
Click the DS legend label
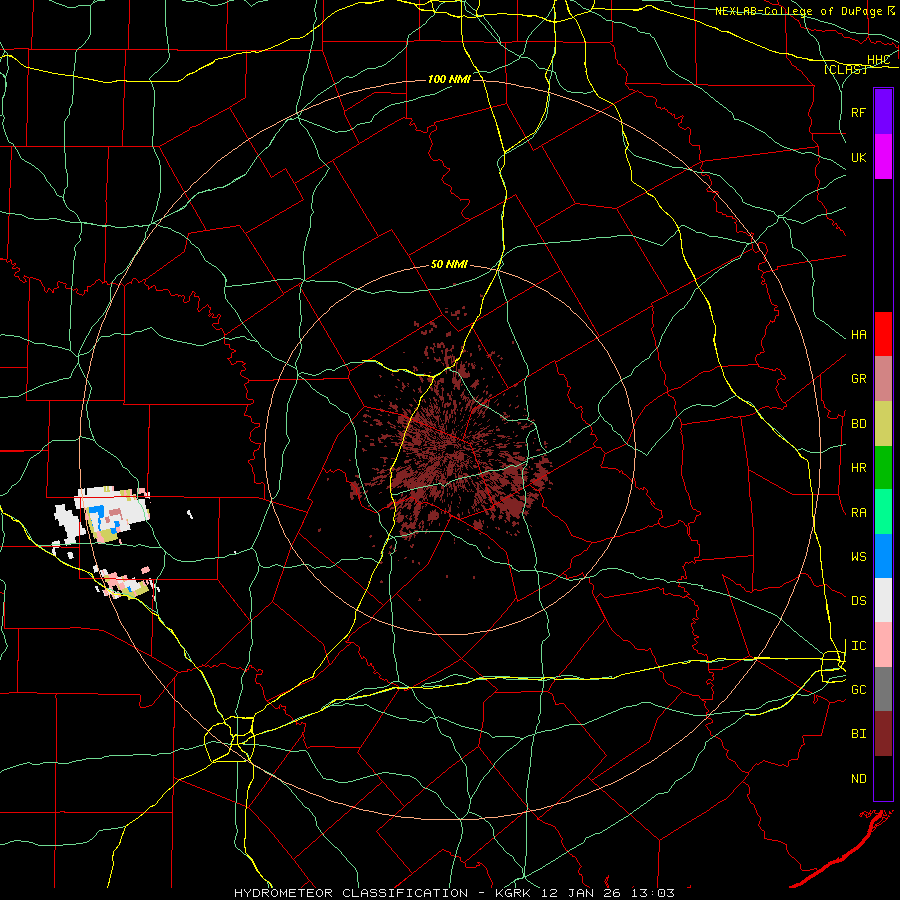pos(859,601)
